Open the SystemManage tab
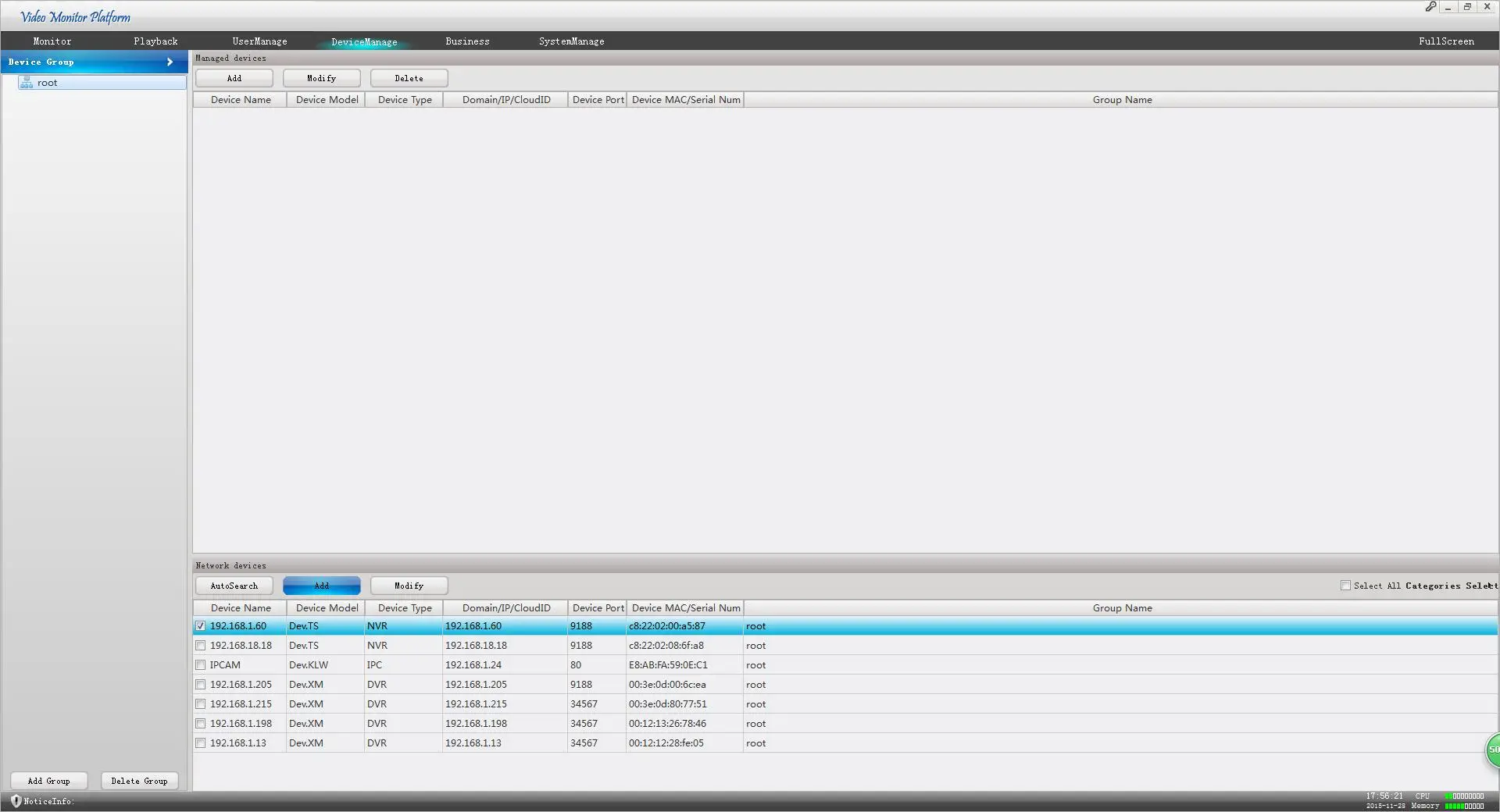Image resolution: width=1500 pixels, height=812 pixels. (571, 41)
